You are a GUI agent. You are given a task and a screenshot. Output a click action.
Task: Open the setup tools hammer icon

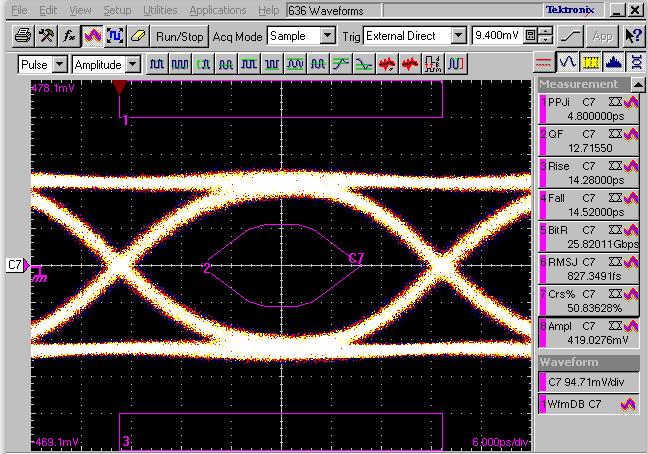(x=47, y=36)
